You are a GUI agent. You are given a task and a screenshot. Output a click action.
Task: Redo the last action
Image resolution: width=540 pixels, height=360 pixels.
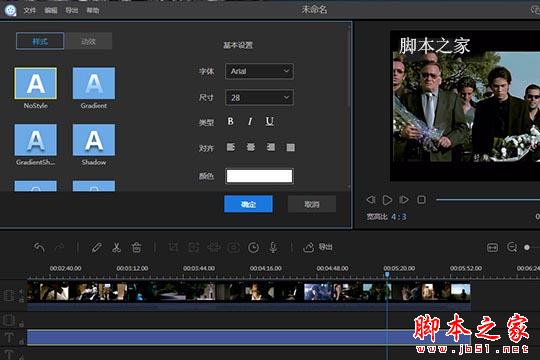click(60, 247)
